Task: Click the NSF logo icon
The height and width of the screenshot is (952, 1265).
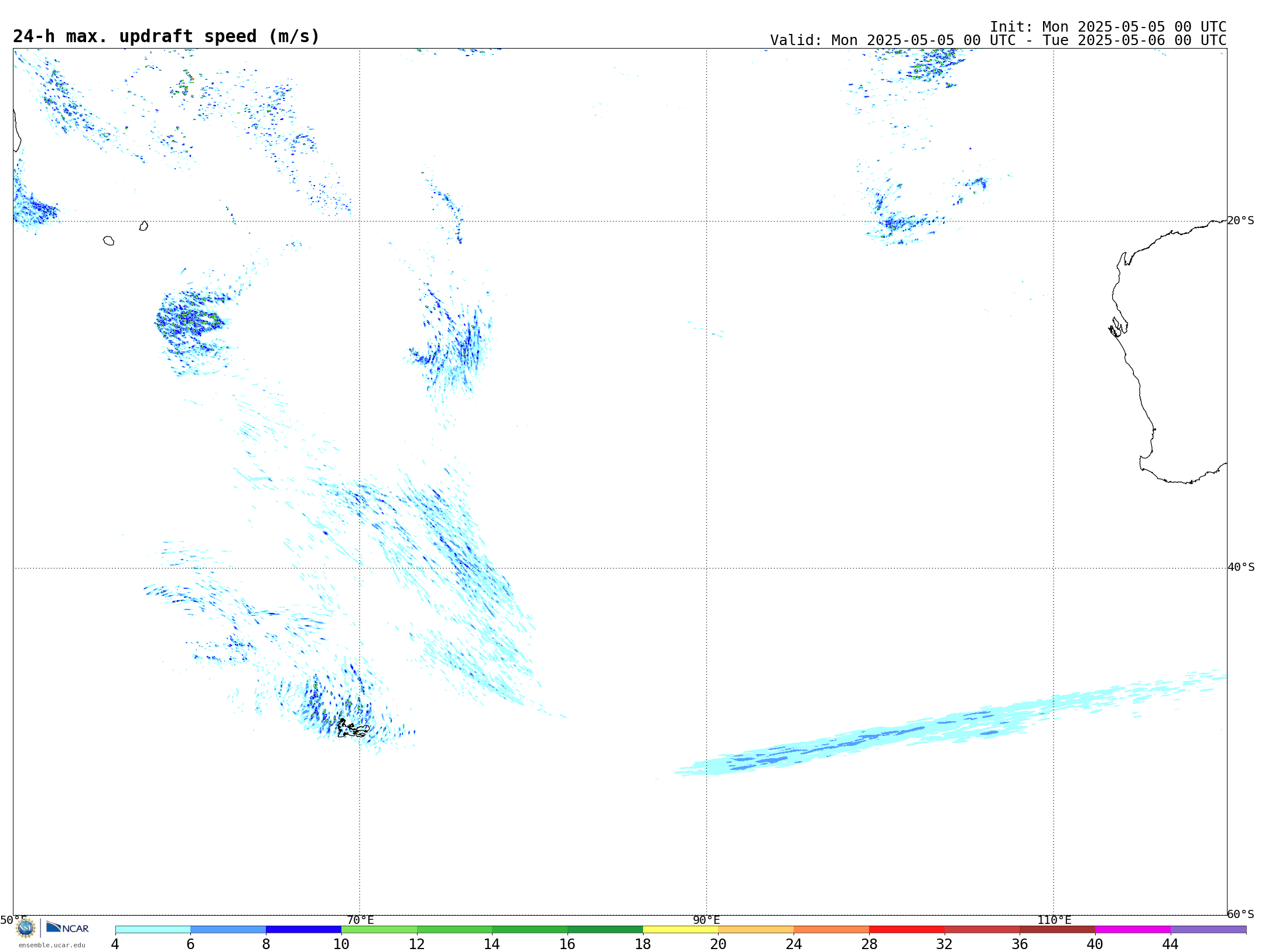Action: pos(26,928)
